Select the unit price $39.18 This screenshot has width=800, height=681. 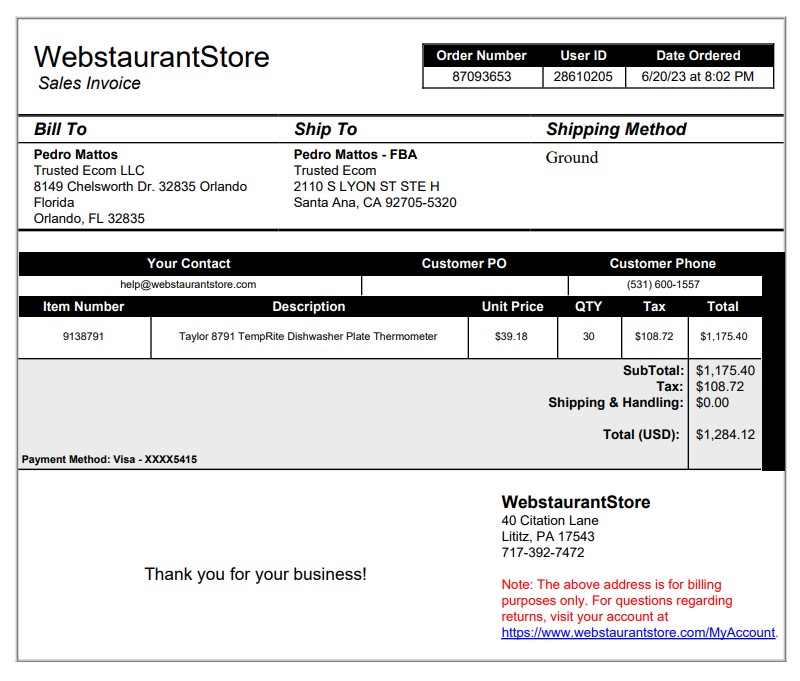pos(511,337)
